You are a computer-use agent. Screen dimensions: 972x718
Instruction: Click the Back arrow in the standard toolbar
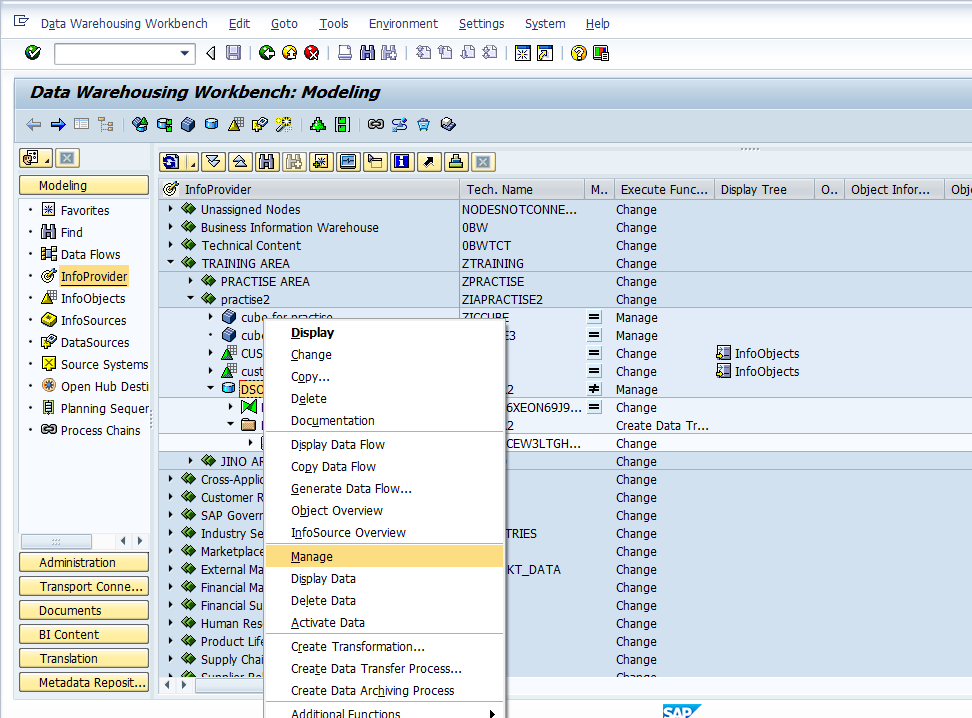(x=211, y=51)
